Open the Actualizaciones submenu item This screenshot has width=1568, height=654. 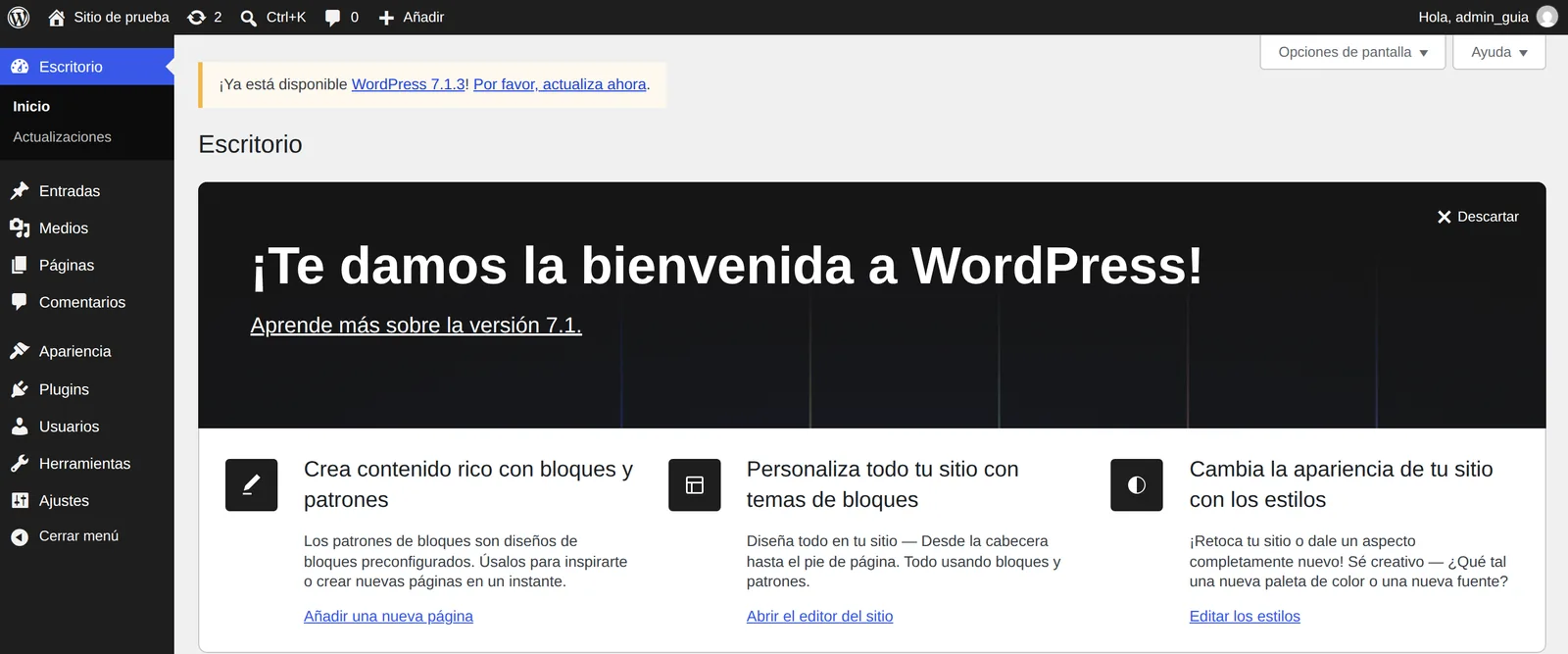[x=62, y=137]
